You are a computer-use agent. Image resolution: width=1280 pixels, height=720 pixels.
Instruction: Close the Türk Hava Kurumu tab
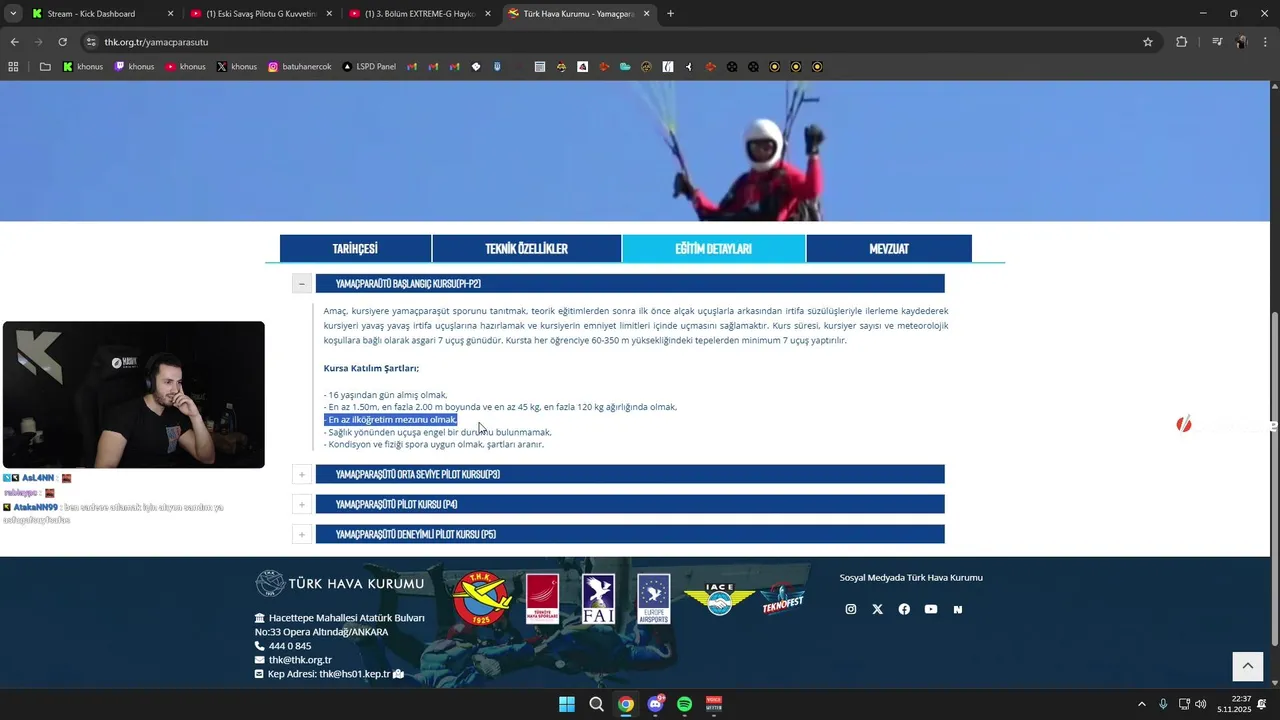[647, 14]
